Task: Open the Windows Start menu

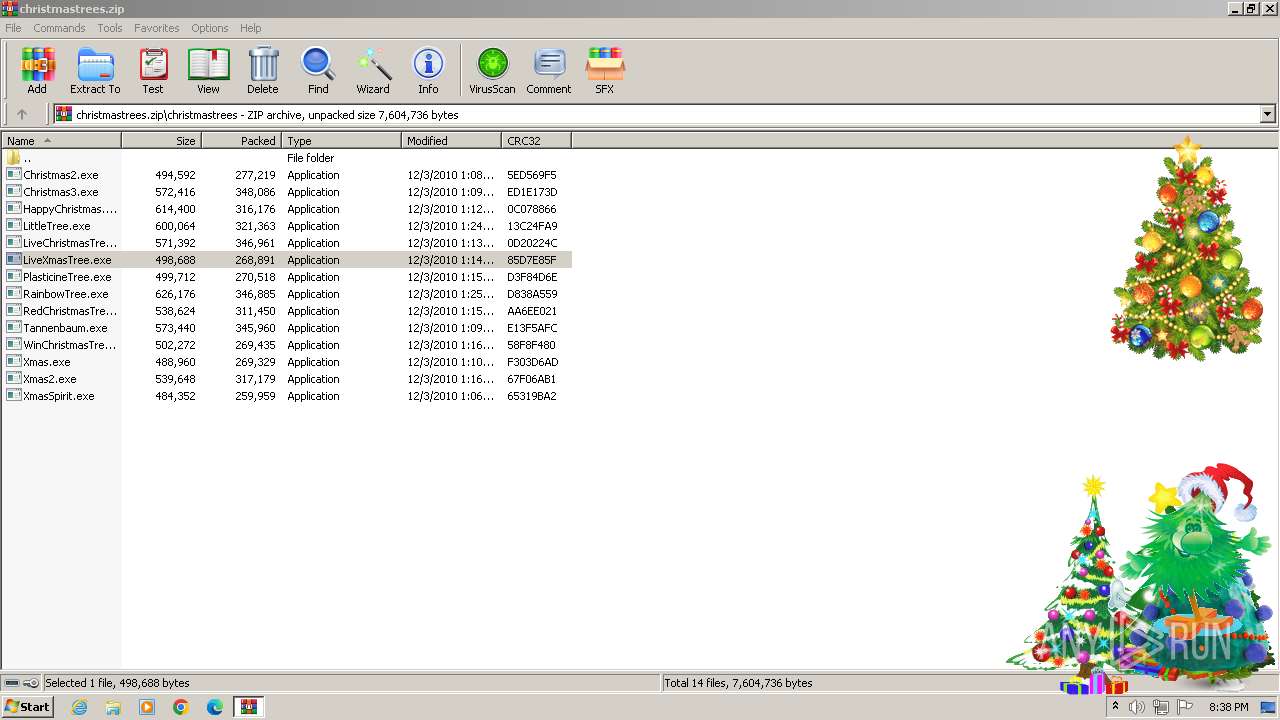Action: click(27, 707)
